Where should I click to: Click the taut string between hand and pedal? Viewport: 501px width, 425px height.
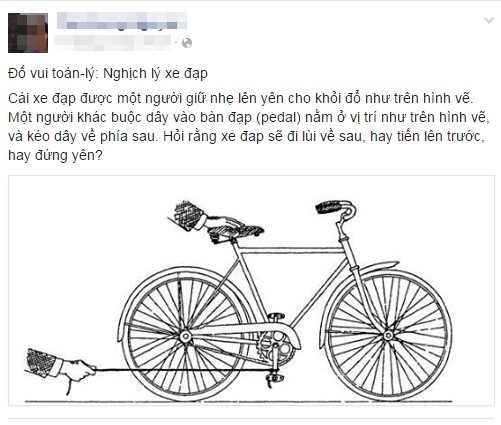(185, 369)
